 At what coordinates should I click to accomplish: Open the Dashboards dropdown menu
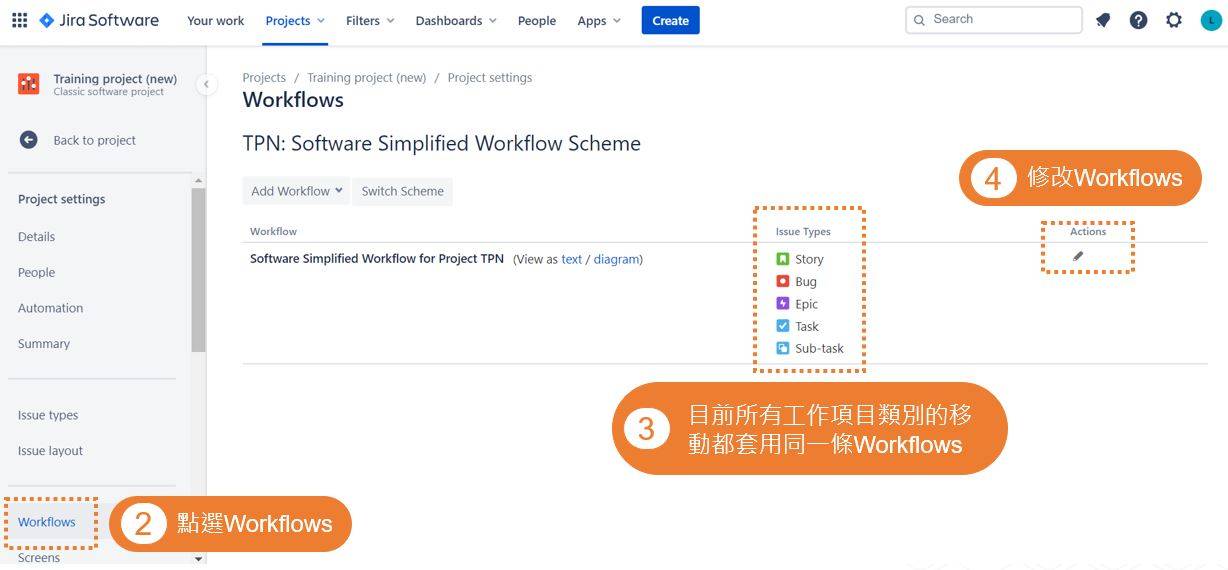(x=456, y=21)
